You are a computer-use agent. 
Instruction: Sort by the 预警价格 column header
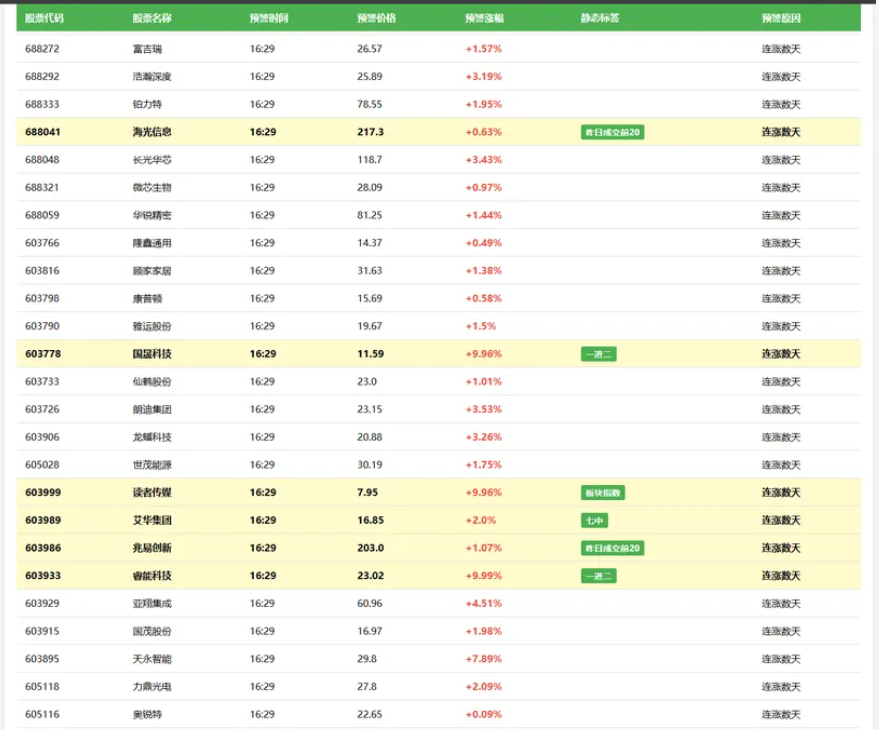pyautogui.click(x=376, y=18)
